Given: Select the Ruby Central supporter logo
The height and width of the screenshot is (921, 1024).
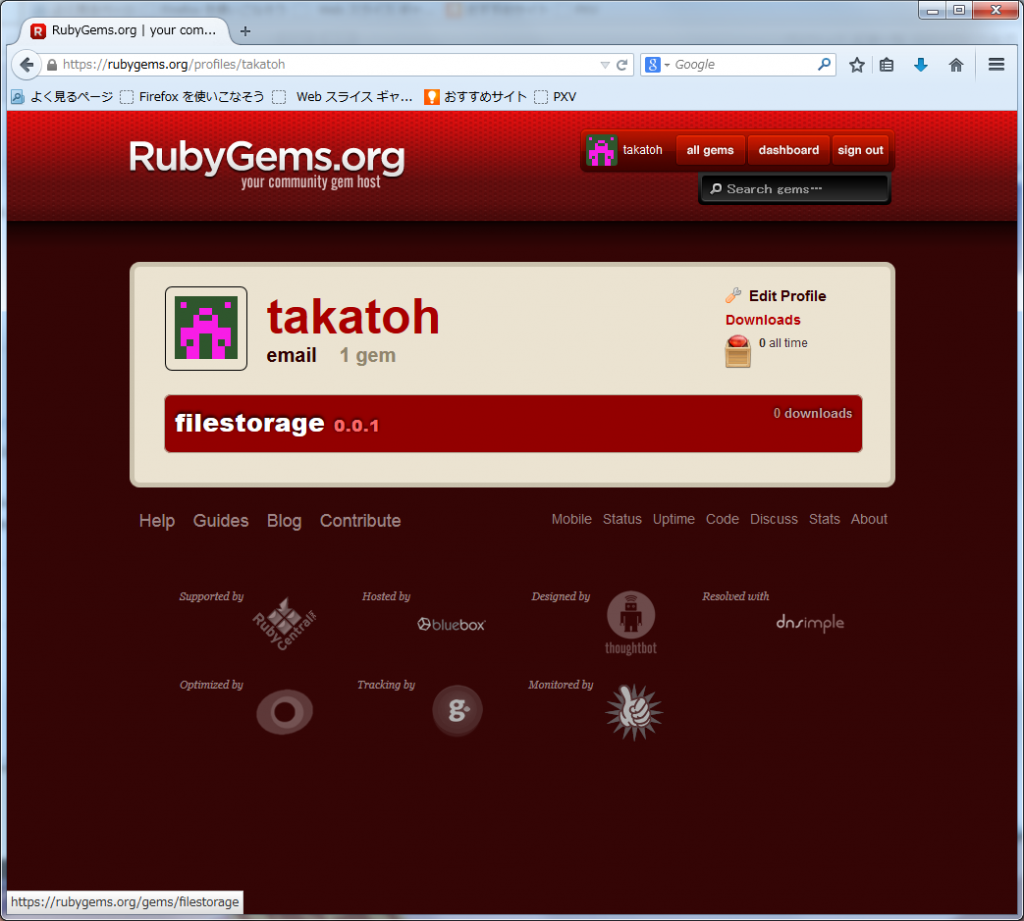Looking at the screenshot, I should pos(284,622).
